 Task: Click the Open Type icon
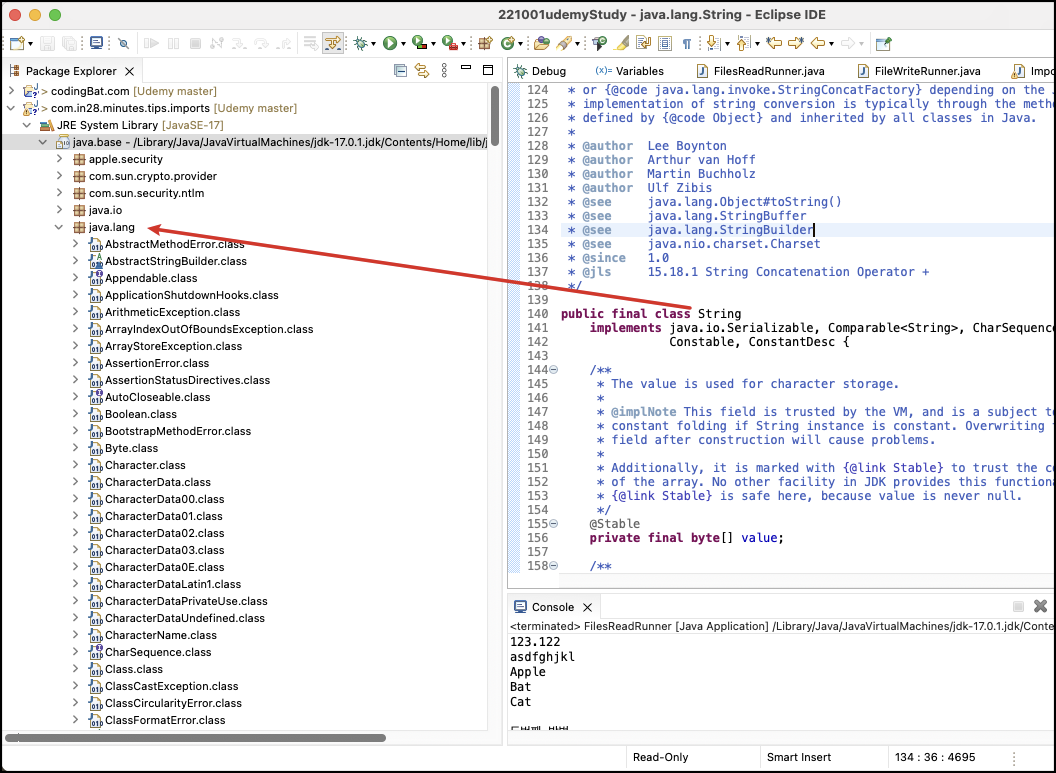(x=541, y=43)
